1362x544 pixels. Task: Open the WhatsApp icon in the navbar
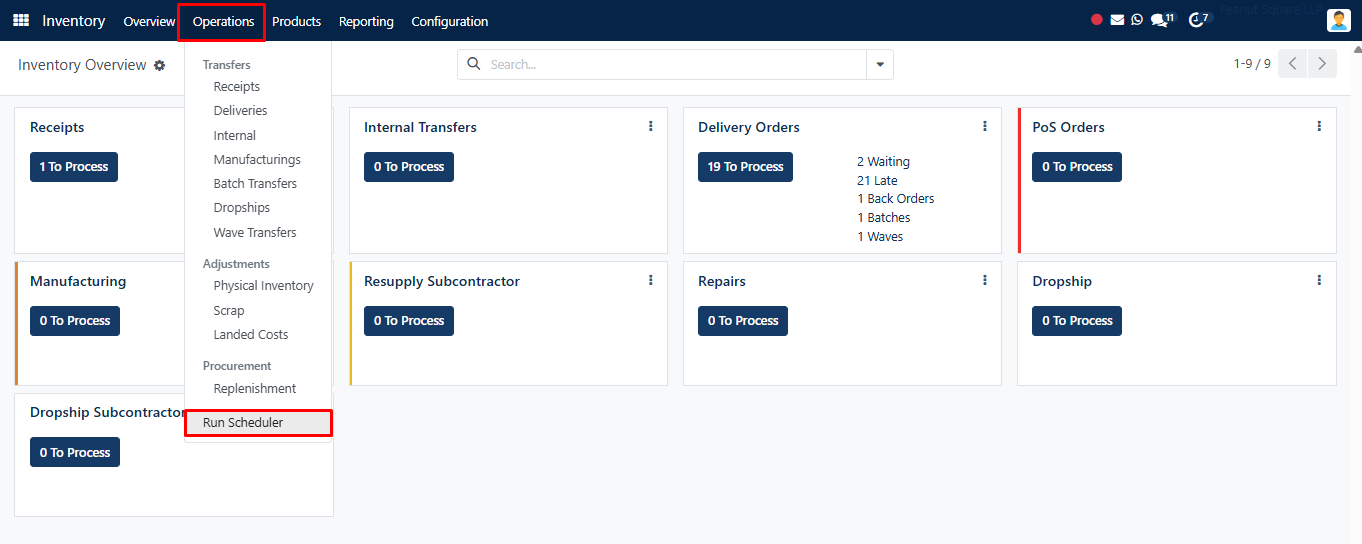tap(1137, 20)
